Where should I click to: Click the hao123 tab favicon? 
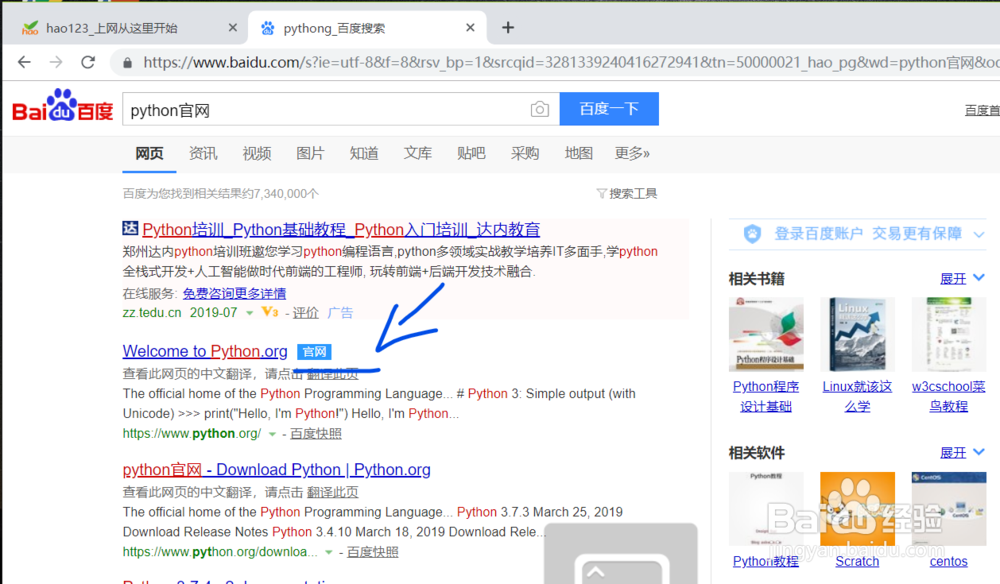[30, 28]
